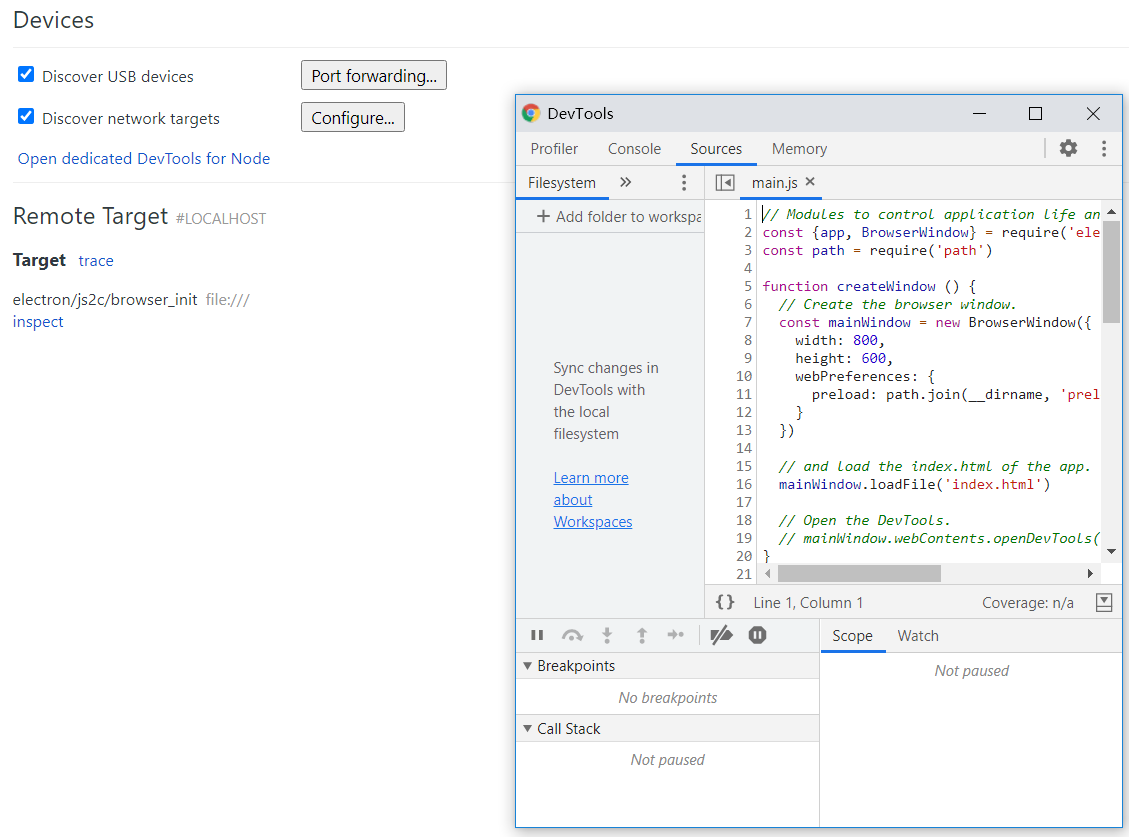1129x837 pixels.
Task: Disable Discover USB devices checkbox
Action: tap(27, 75)
